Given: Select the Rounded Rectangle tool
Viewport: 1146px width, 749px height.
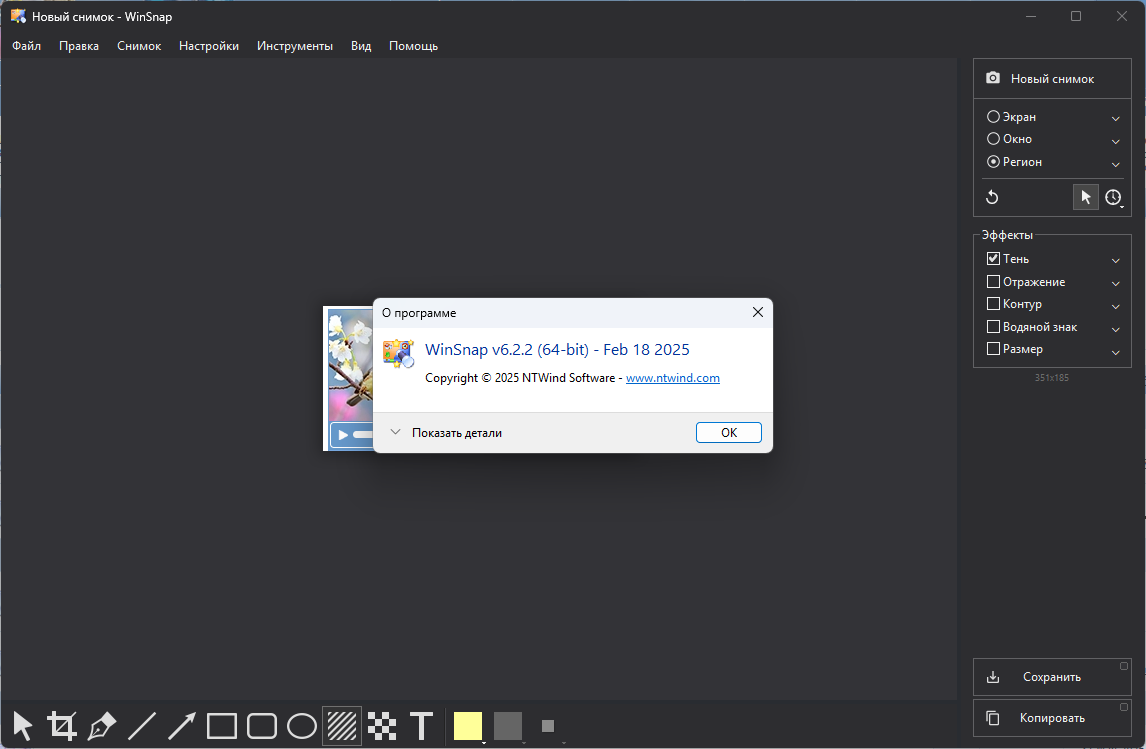Looking at the screenshot, I should tap(261, 725).
